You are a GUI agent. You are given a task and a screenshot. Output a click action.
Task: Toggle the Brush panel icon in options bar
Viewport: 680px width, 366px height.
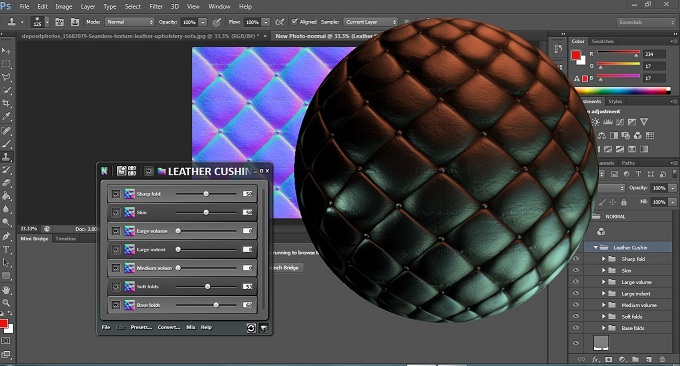point(59,22)
